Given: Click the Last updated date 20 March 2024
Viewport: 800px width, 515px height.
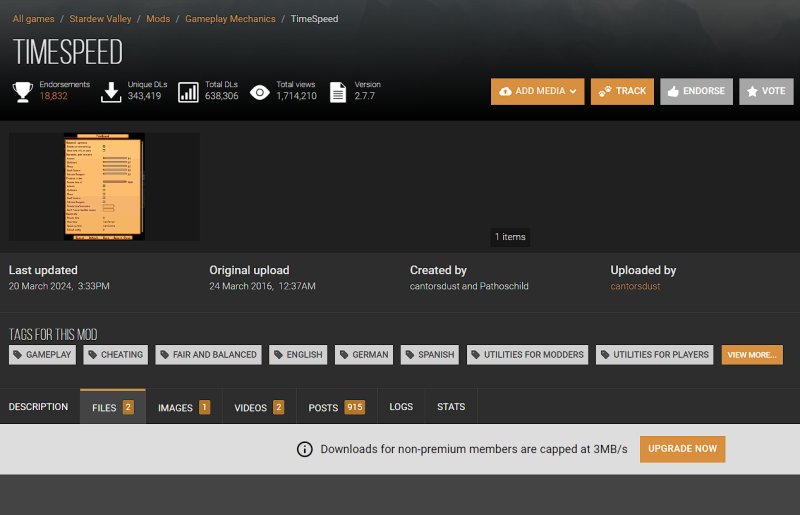Looking at the screenshot, I should [x=40, y=286].
